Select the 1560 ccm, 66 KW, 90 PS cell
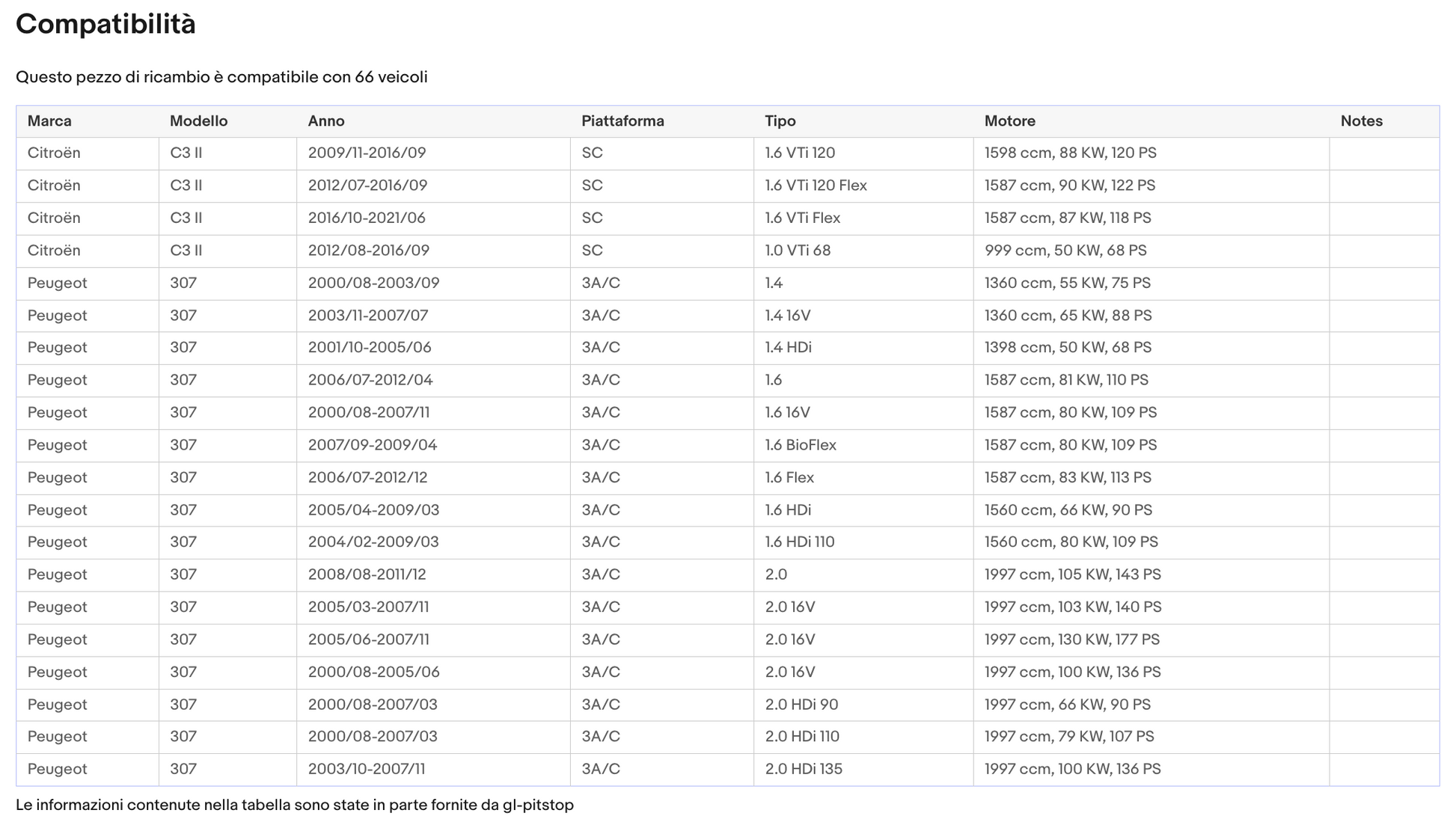 (1151, 510)
